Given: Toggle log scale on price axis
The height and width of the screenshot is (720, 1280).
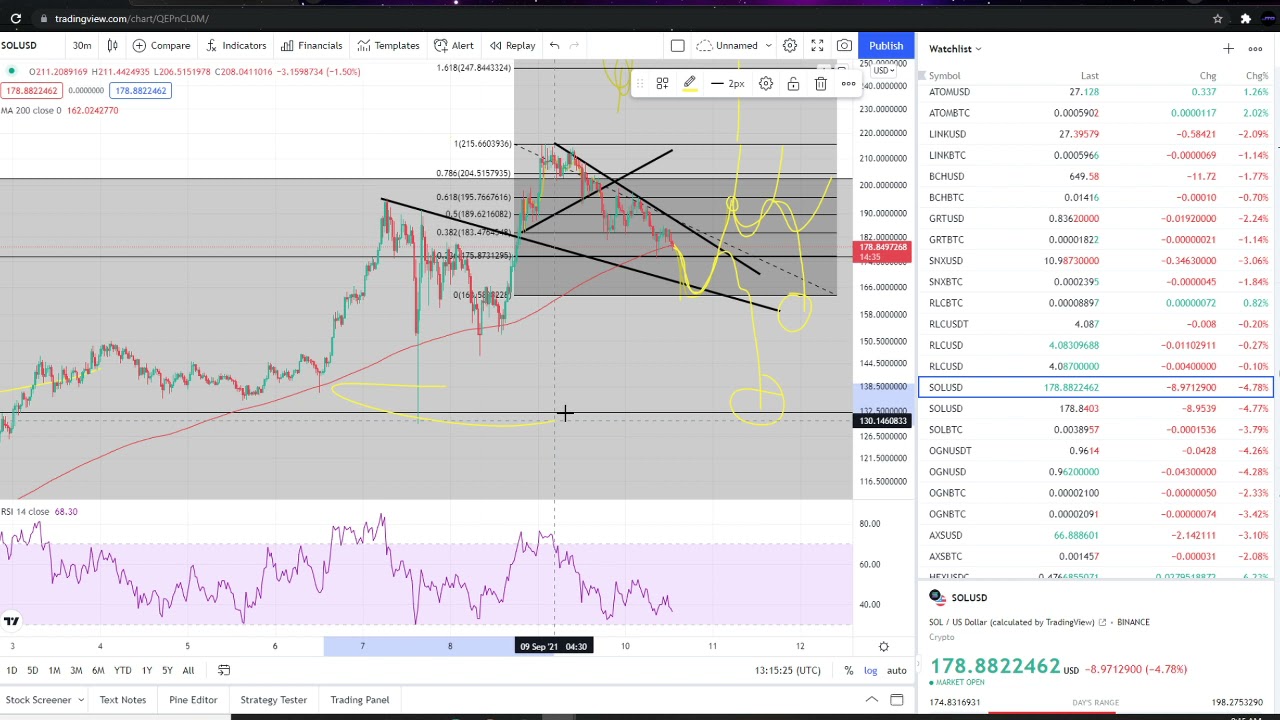Looking at the screenshot, I should [x=870, y=671].
